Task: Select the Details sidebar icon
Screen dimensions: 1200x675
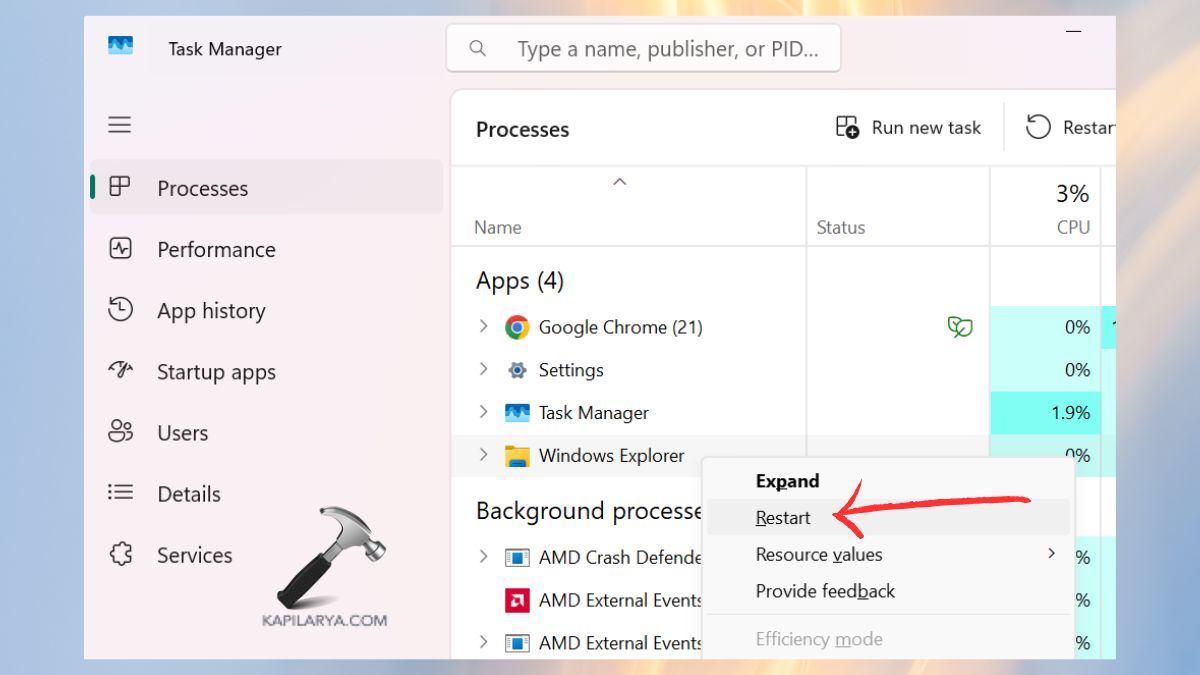Action: (x=119, y=493)
